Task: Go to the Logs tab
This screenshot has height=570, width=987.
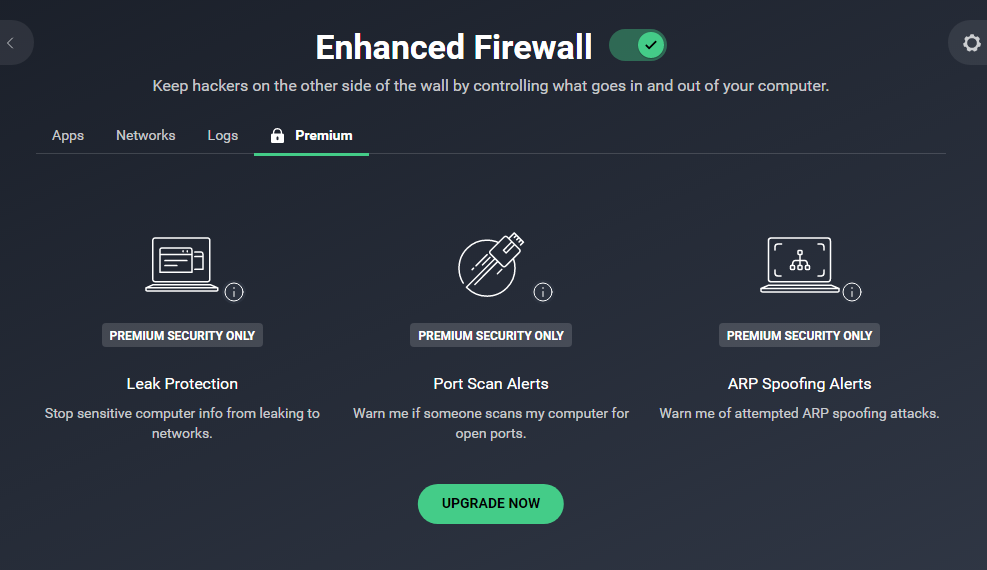Action: (x=223, y=135)
